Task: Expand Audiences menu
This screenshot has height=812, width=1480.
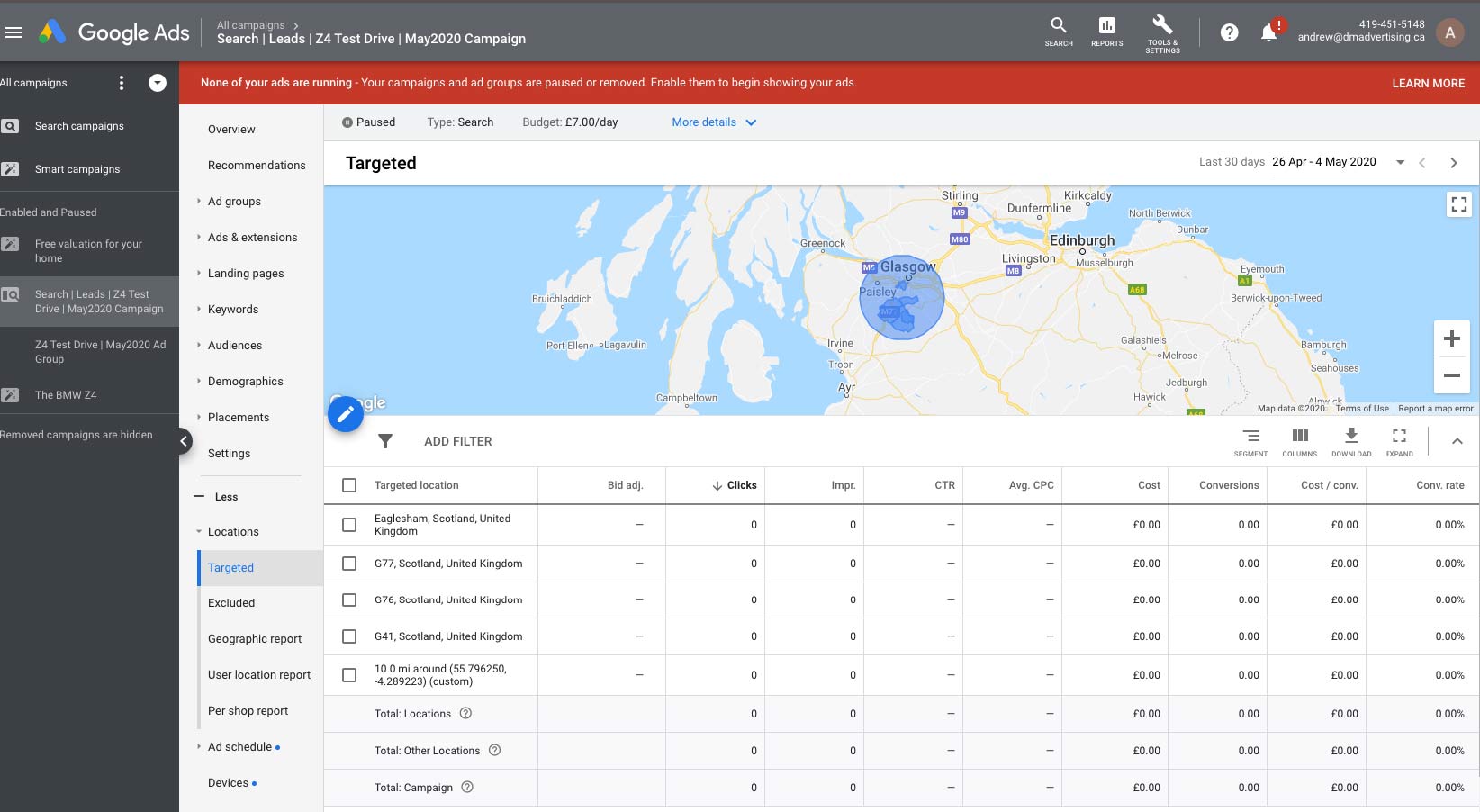Action: 235,346
